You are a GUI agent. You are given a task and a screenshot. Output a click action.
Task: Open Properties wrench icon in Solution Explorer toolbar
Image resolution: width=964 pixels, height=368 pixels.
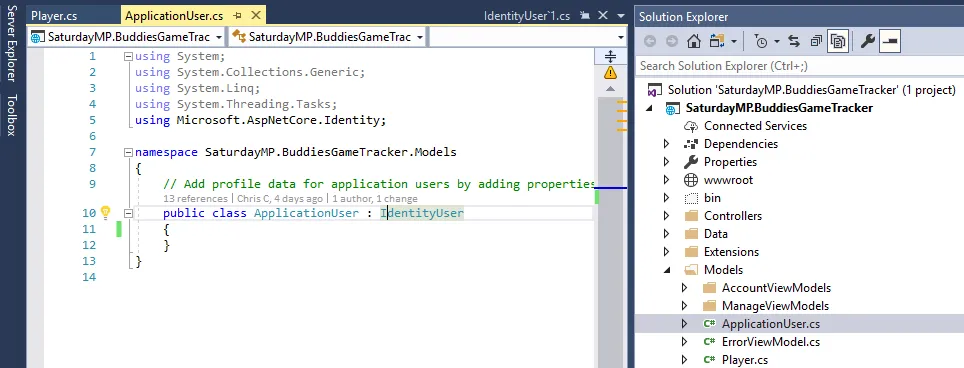(x=867, y=41)
